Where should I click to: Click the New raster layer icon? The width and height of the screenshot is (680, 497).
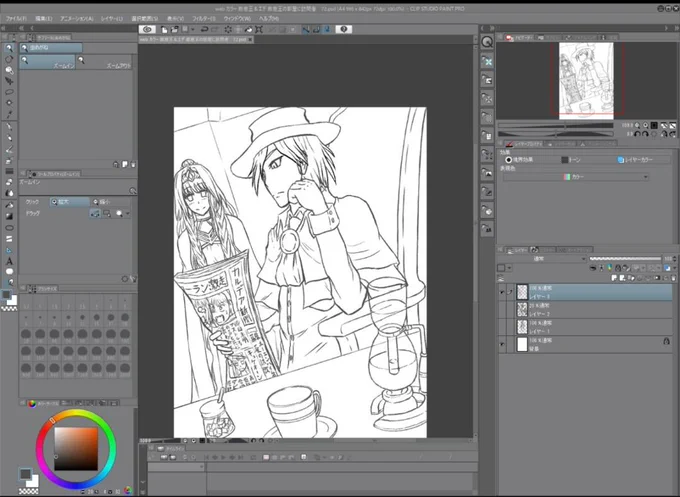[615, 278]
